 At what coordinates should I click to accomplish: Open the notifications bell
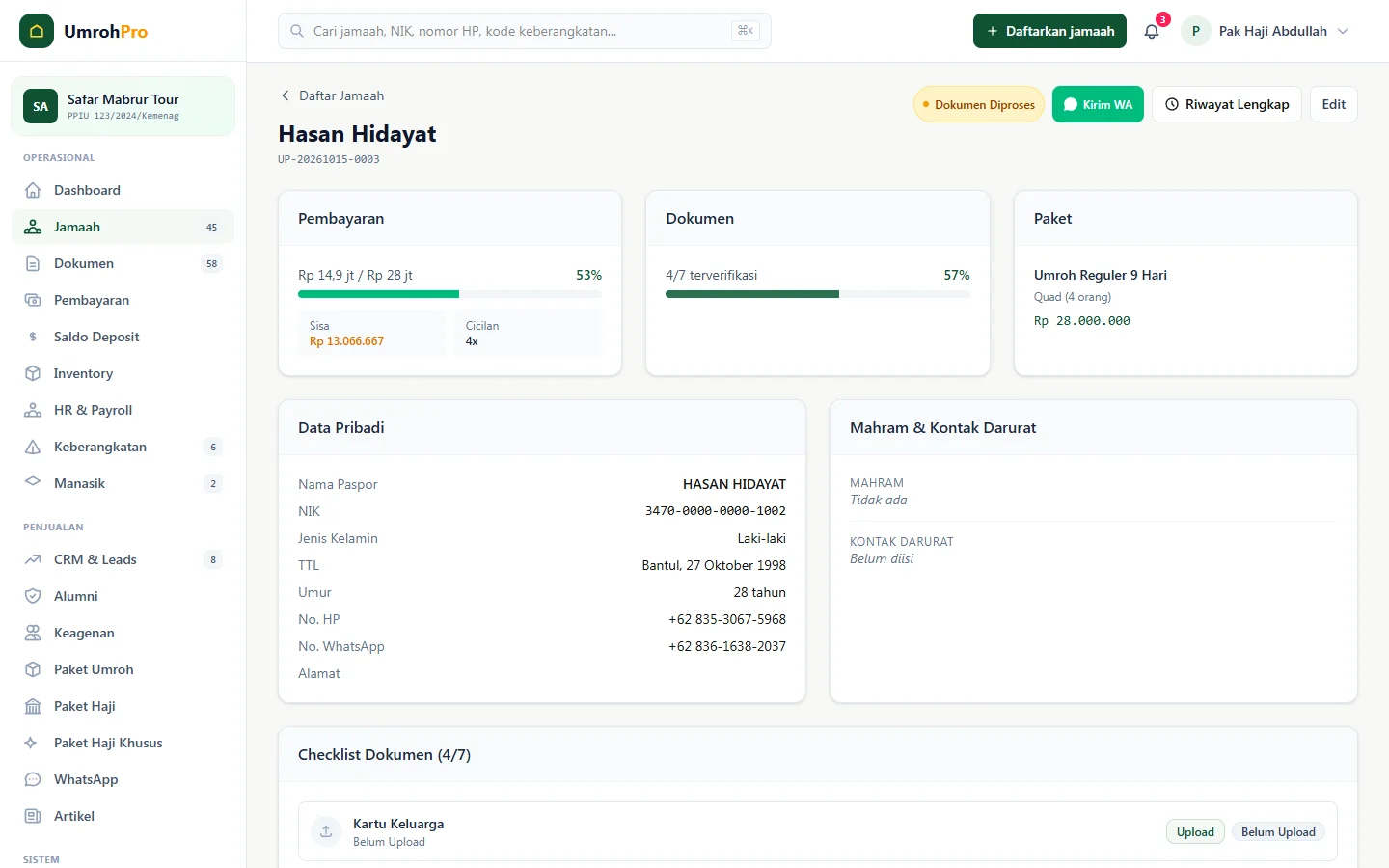pyautogui.click(x=1152, y=31)
